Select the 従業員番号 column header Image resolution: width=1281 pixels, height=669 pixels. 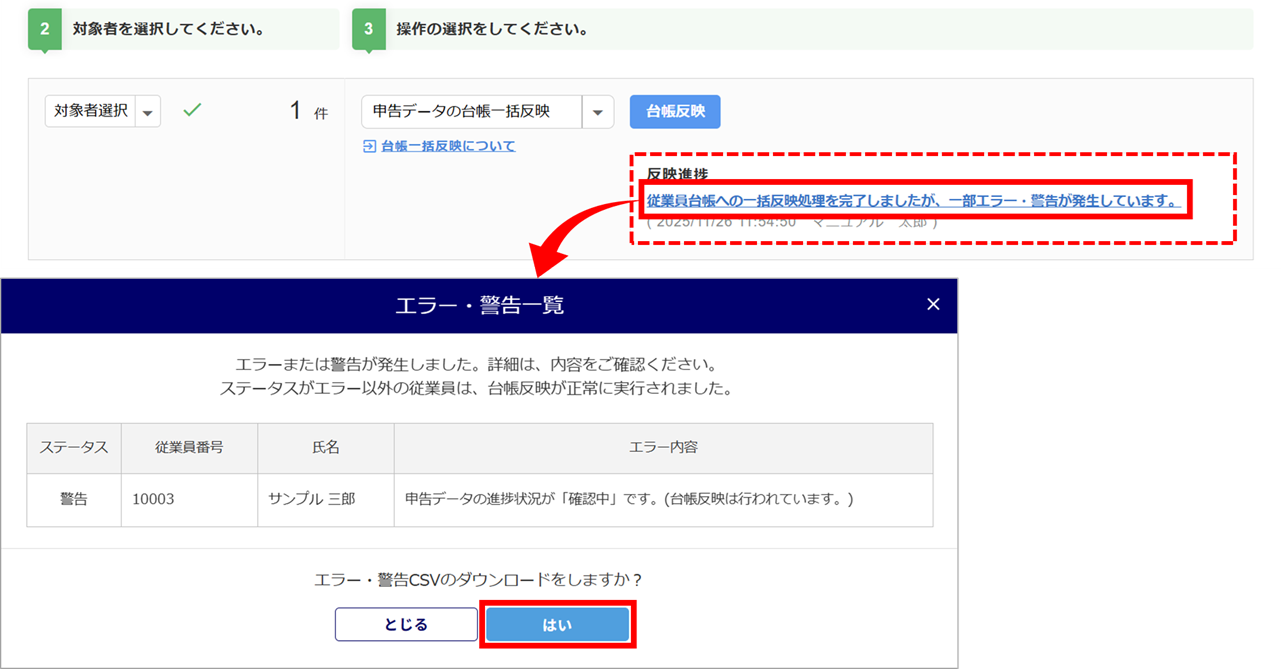click(189, 447)
